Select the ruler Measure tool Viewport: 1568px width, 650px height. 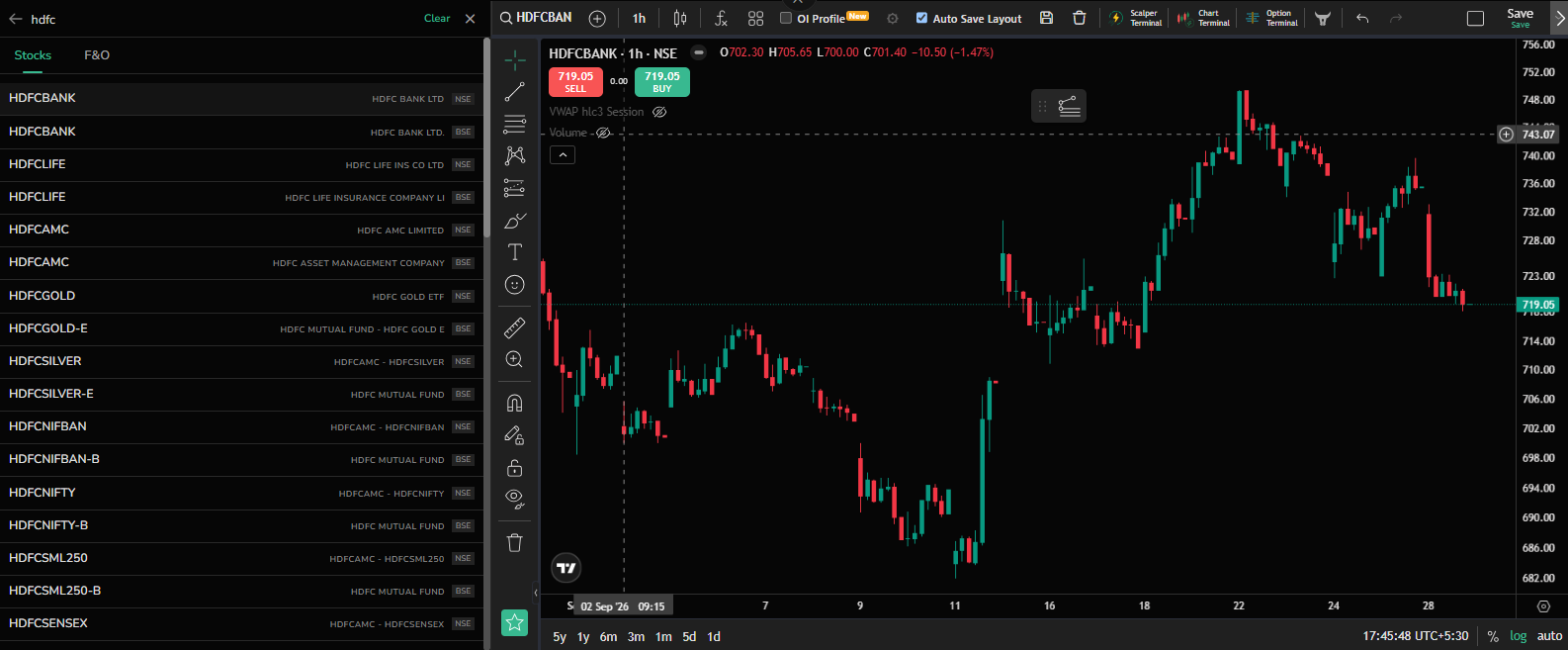(514, 327)
